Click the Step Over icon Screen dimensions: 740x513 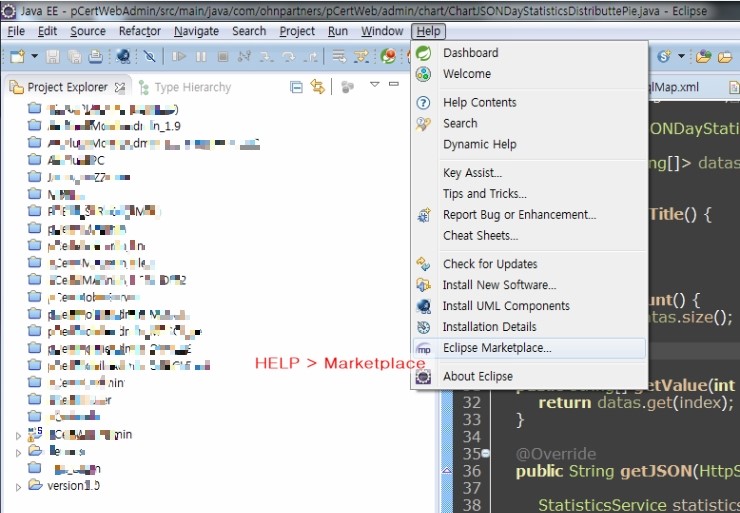288,57
